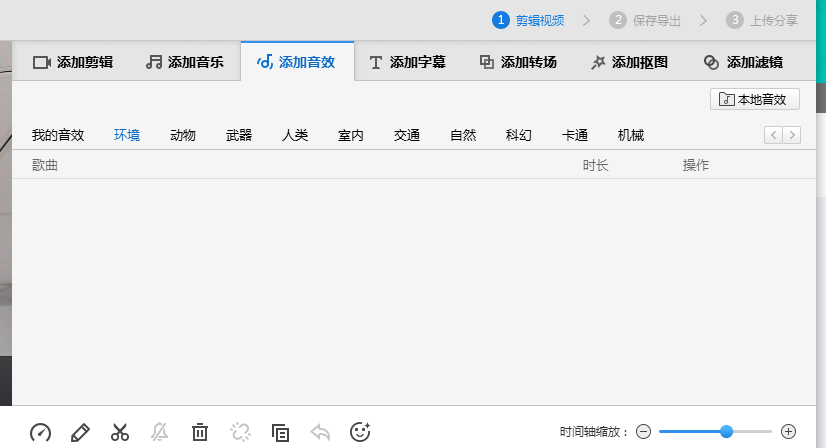826x448 pixels.
Task: Go to step 3 上传分享
Action: pyautogui.click(x=762, y=21)
